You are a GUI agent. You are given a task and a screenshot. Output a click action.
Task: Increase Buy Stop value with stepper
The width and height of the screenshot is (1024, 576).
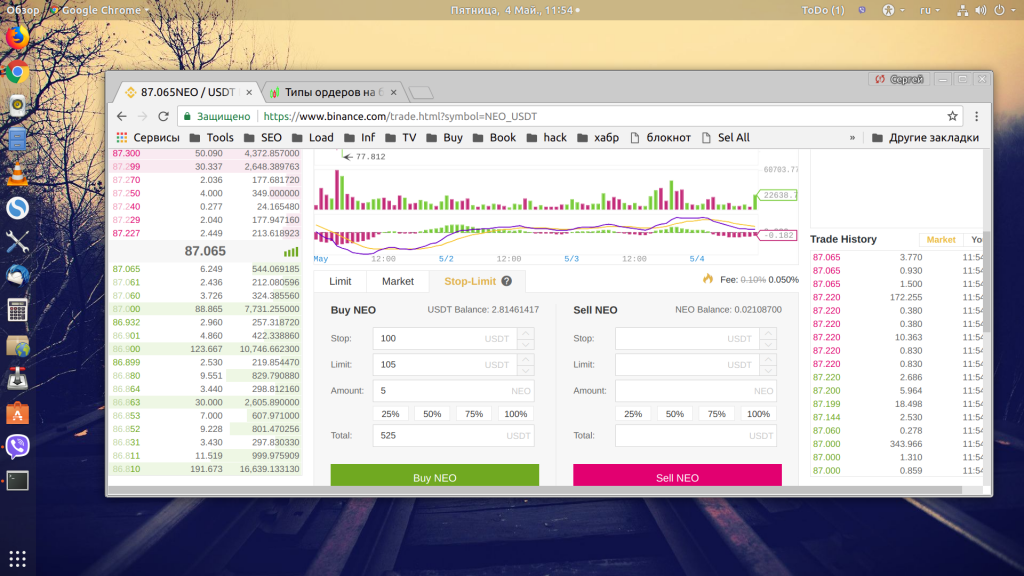[526, 333]
